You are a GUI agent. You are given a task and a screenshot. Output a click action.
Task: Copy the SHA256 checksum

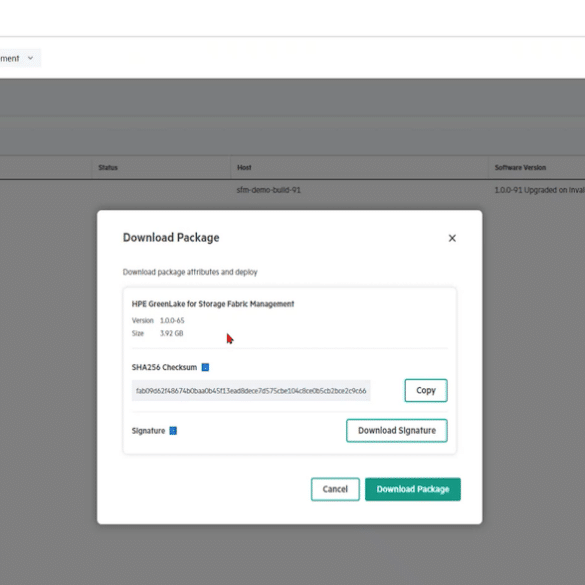pyautogui.click(x=426, y=391)
